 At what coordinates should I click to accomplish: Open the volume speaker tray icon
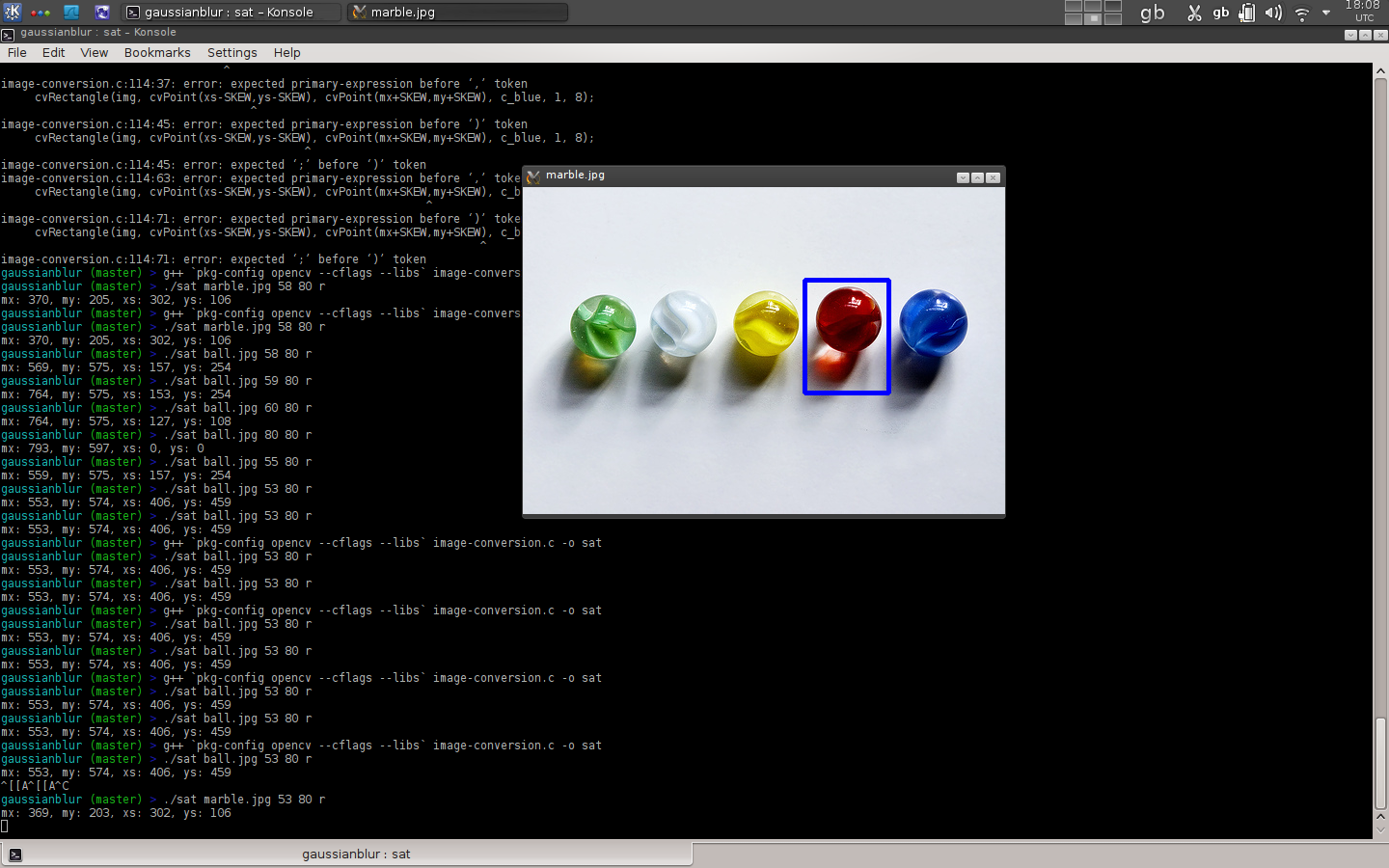(x=1273, y=13)
